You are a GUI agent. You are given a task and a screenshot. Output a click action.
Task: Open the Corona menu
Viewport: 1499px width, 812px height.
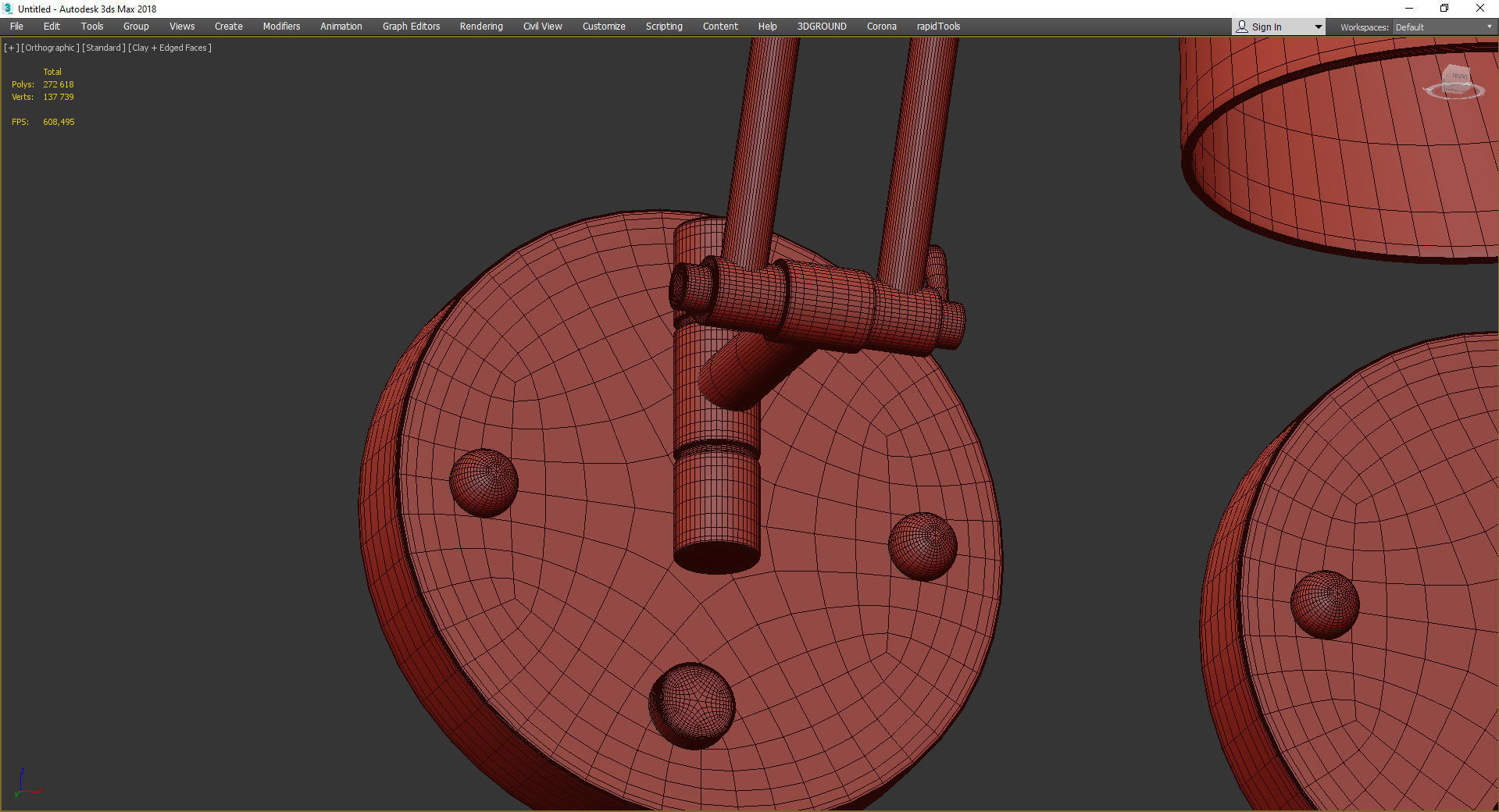882,27
